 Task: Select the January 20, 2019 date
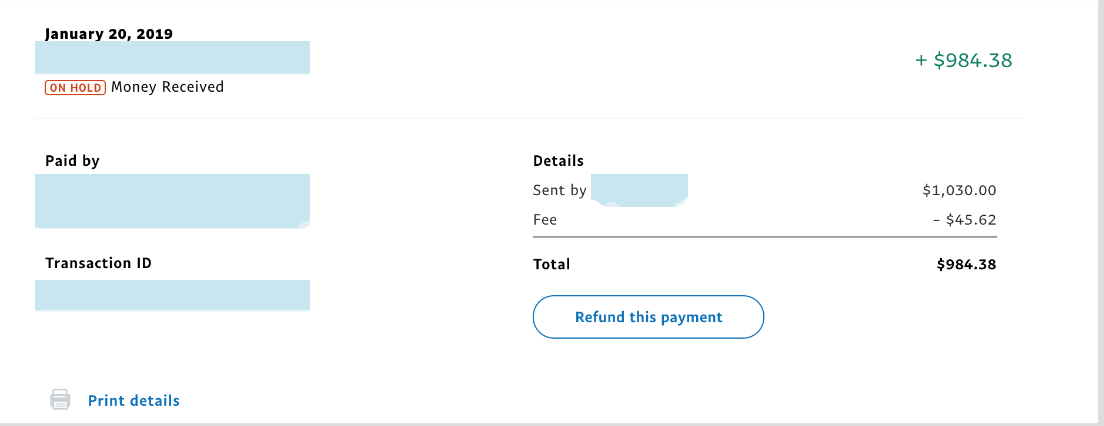[x=109, y=33]
